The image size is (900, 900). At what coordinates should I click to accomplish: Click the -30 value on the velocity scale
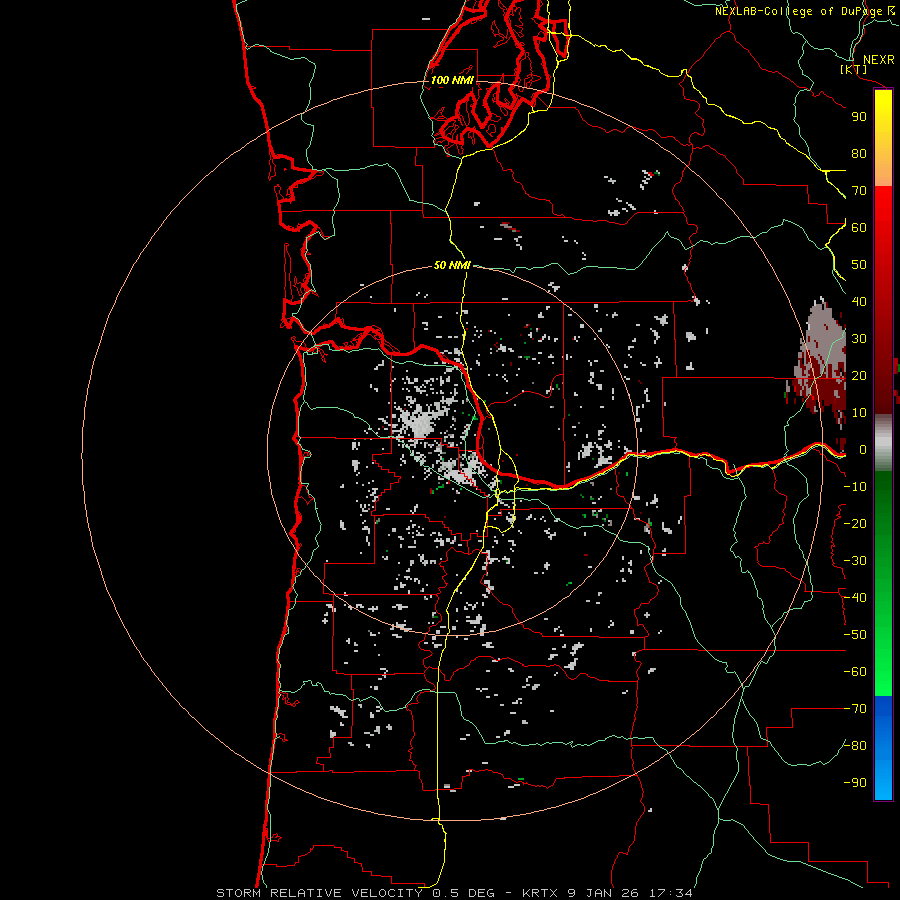(x=855, y=561)
